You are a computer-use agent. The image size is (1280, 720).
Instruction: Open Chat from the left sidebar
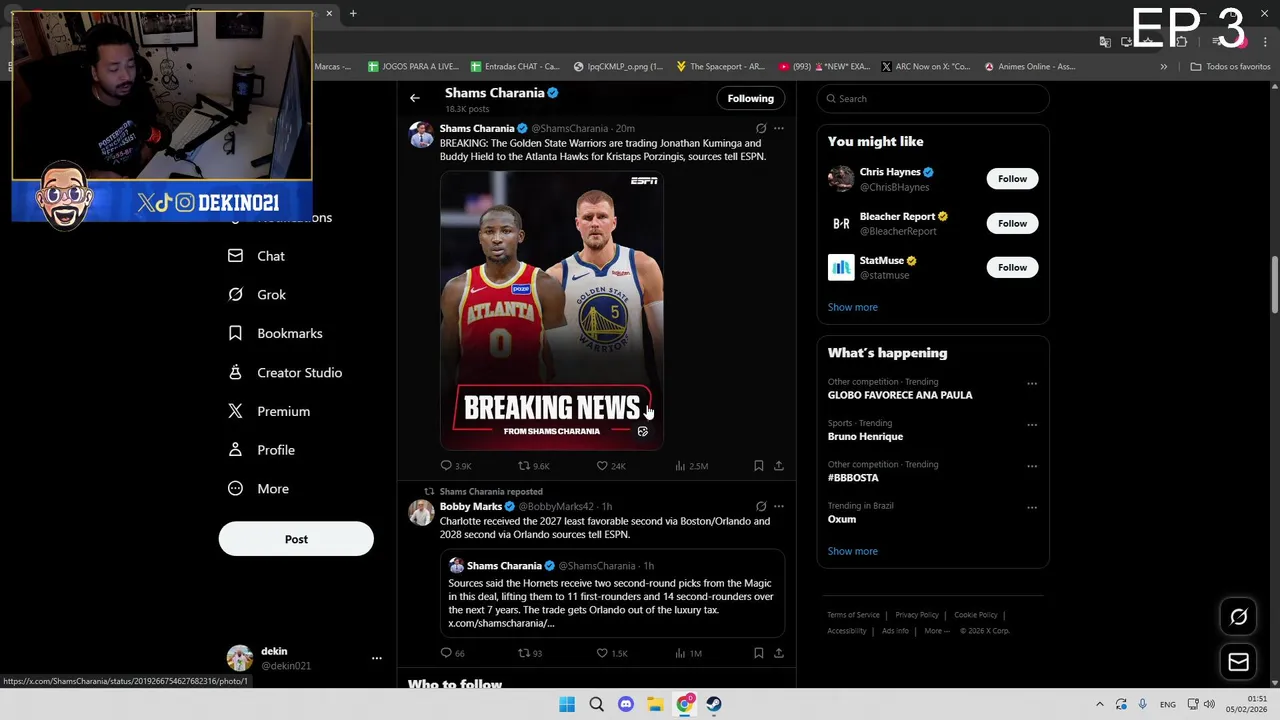(x=257, y=256)
